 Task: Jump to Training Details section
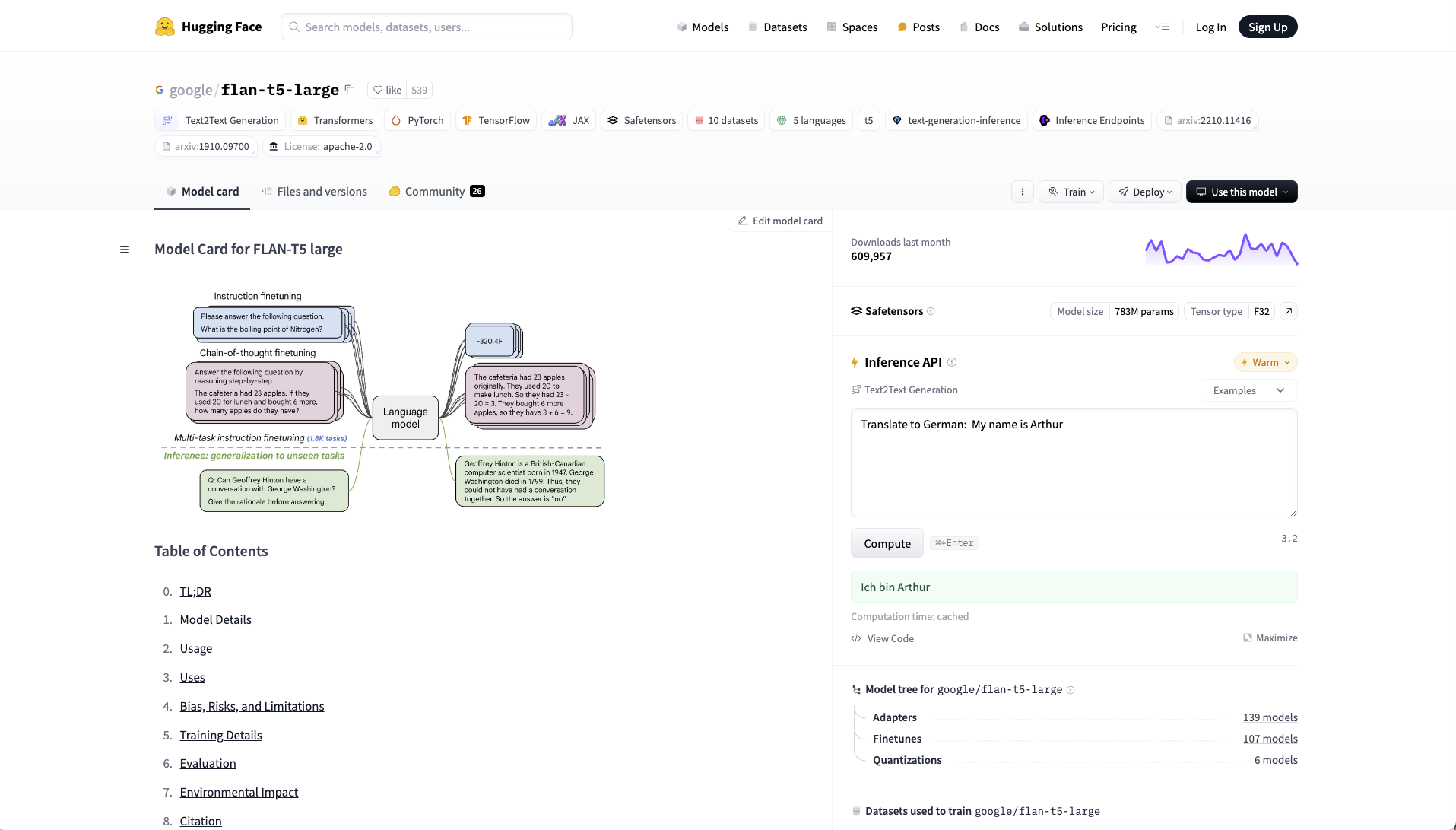[220, 735]
